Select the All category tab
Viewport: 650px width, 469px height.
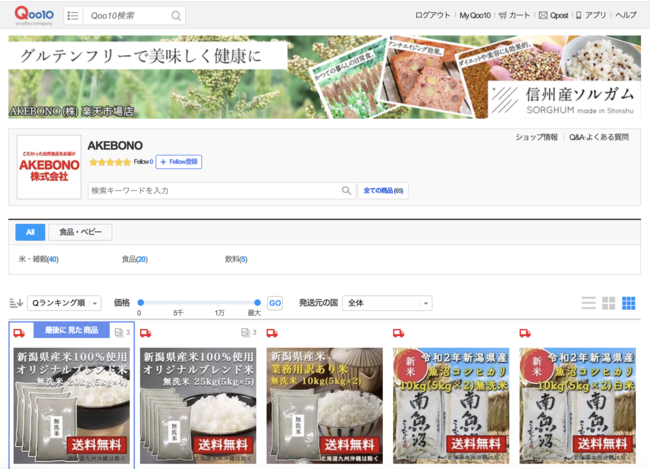30,232
